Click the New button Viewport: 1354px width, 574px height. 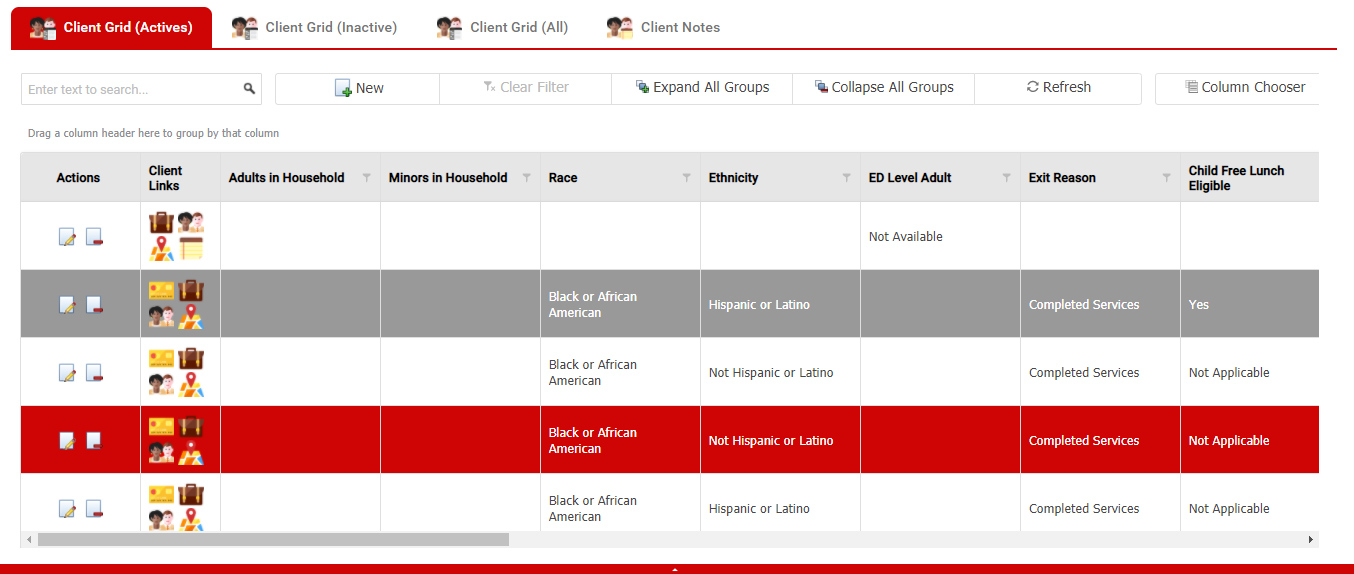[x=358, y=88]
